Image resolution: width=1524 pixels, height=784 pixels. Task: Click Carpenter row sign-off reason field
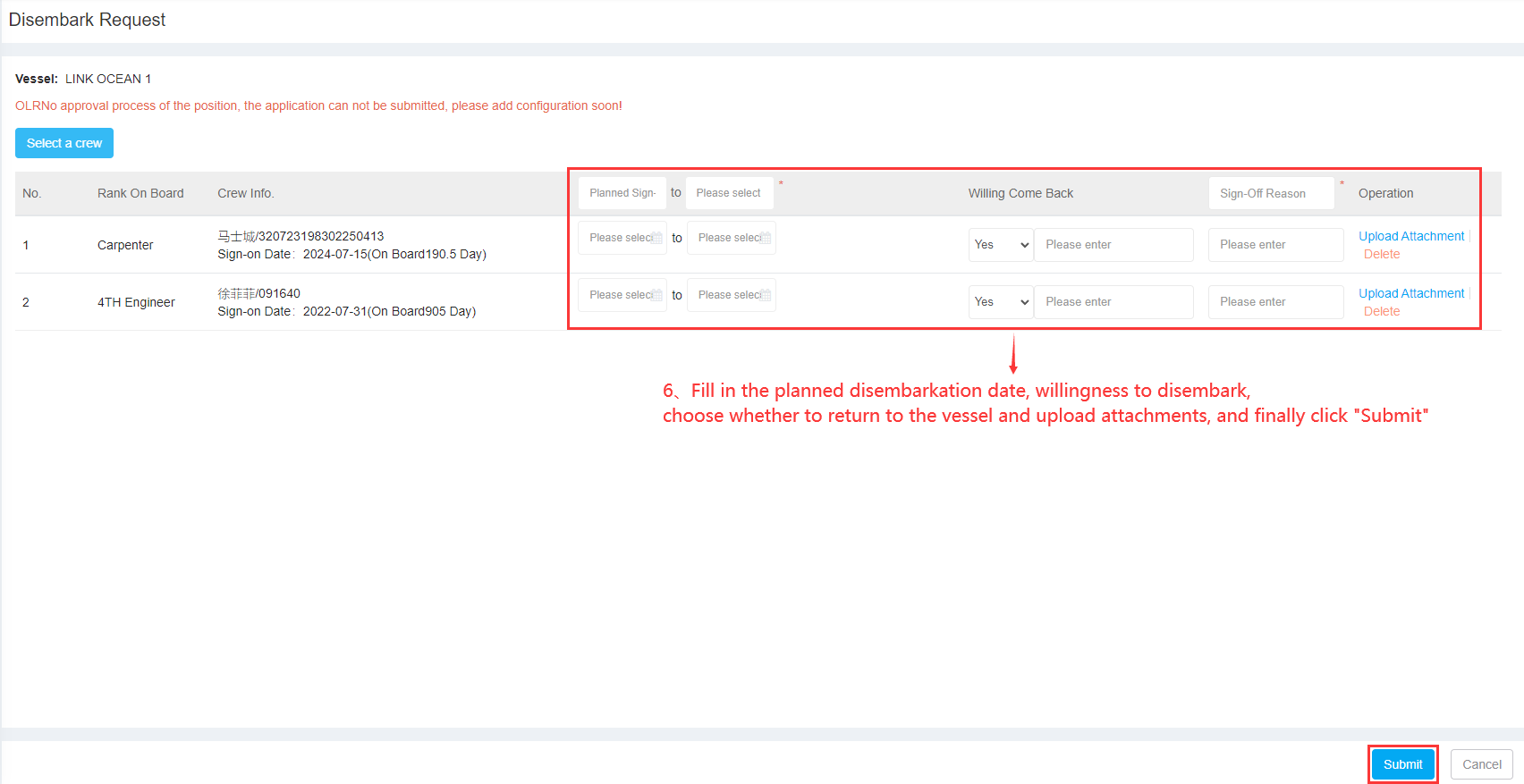[1275, 245]
